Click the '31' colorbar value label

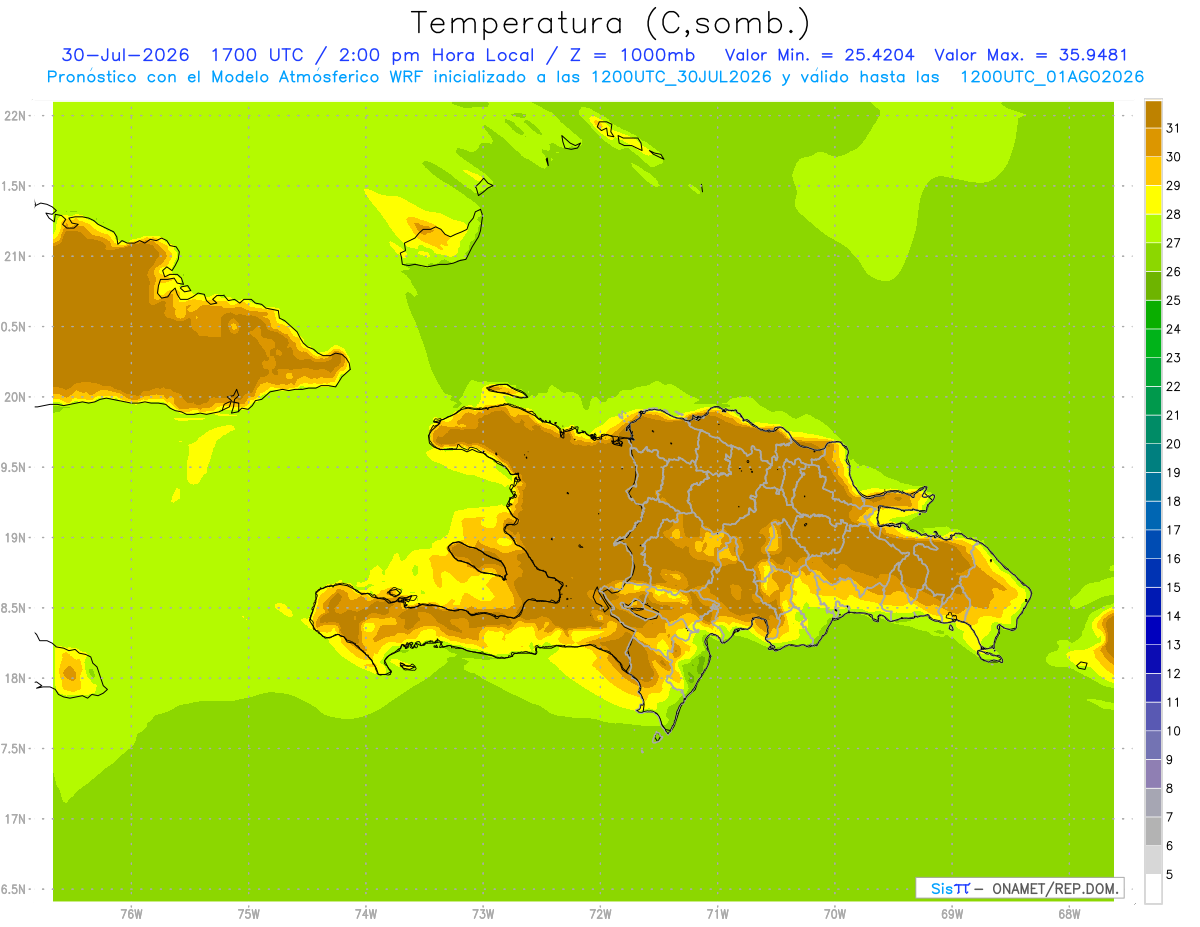point(1173,128)
